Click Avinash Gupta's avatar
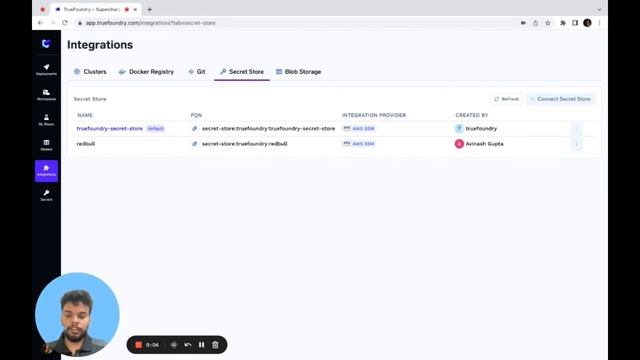 coord(459,144)
